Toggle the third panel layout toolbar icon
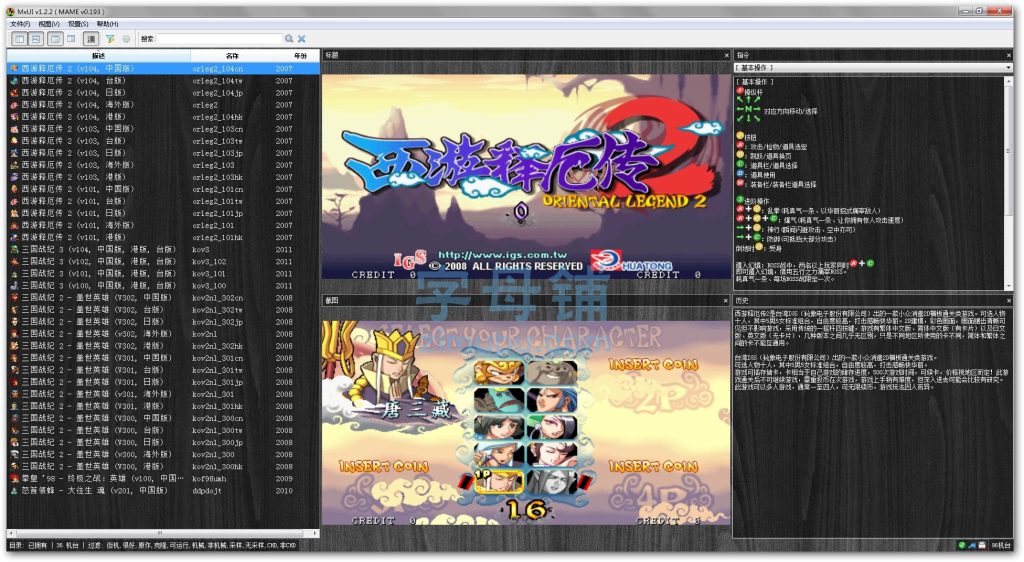 (x=56, y=39)
